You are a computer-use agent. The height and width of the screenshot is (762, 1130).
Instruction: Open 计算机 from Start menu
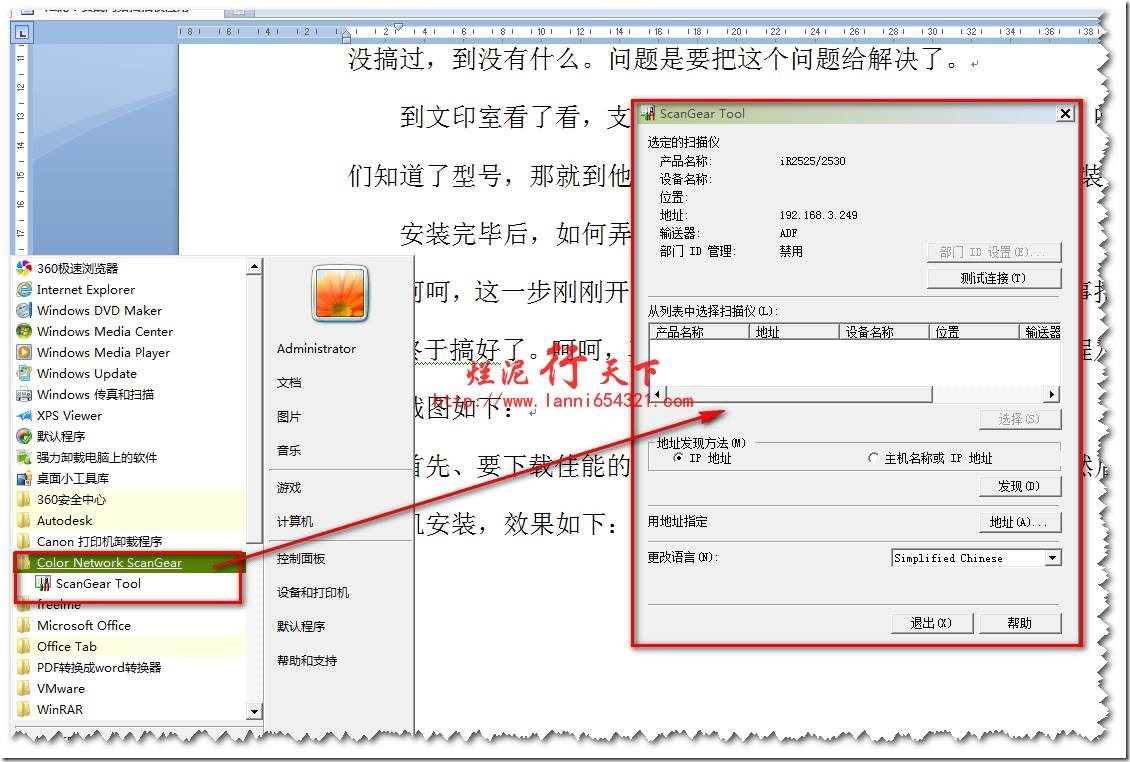(x=295, y=521)
